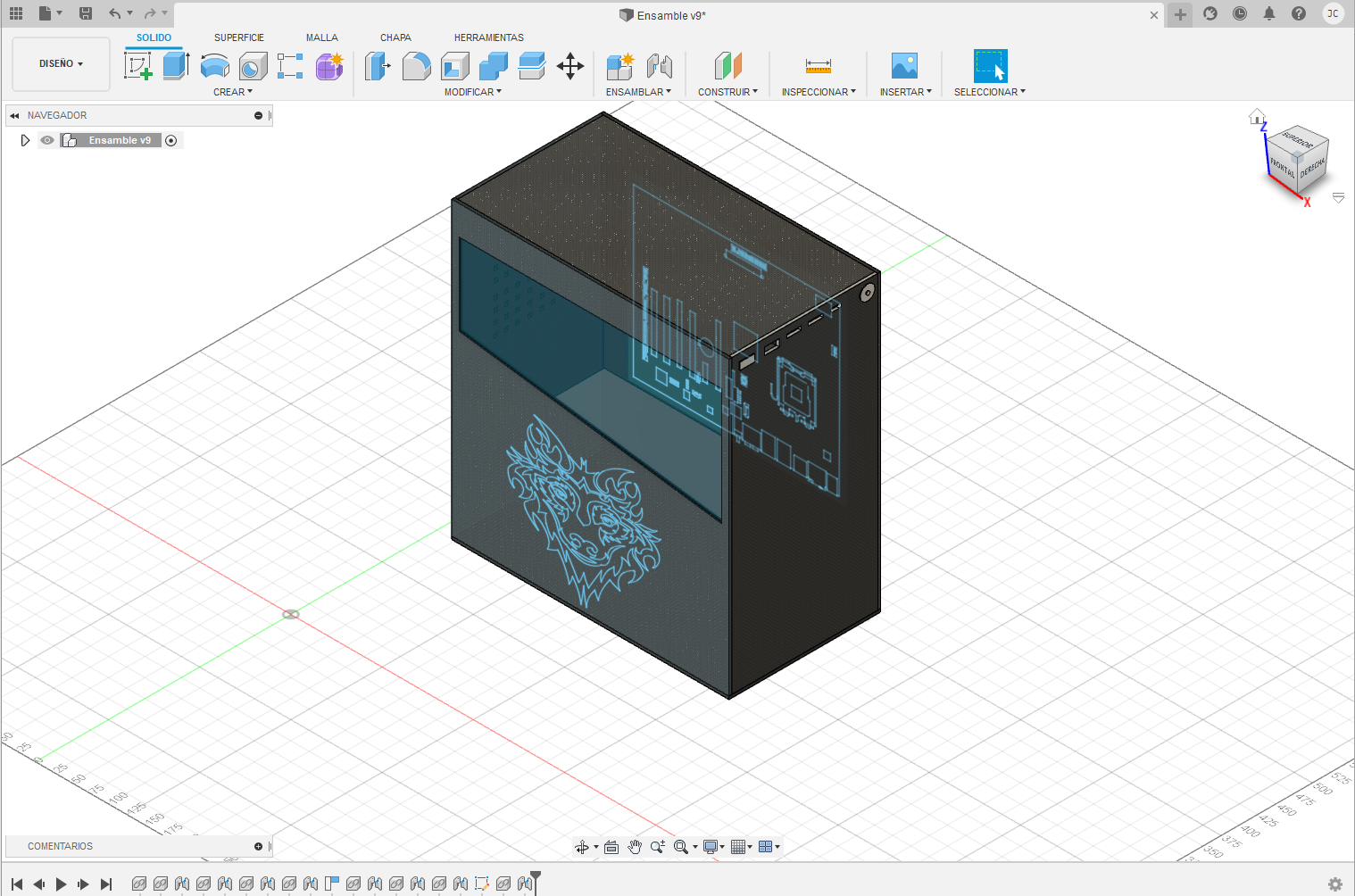
Task: Open the extensions icon in title bar
Action: (1210, 13)
